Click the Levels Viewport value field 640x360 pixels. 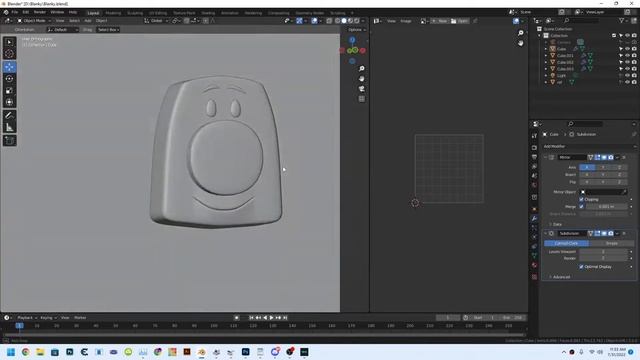pos(603,252)
